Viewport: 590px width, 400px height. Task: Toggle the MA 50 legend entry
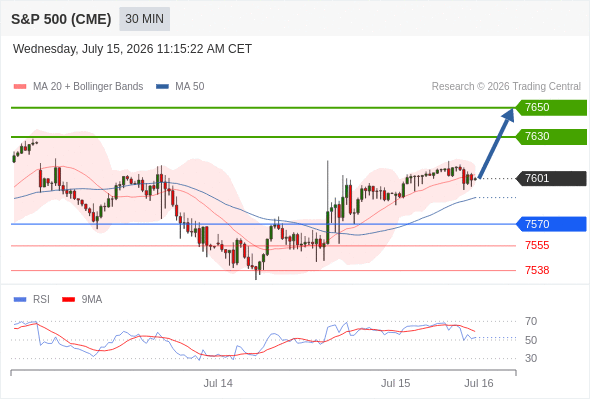tap(180, 87)
